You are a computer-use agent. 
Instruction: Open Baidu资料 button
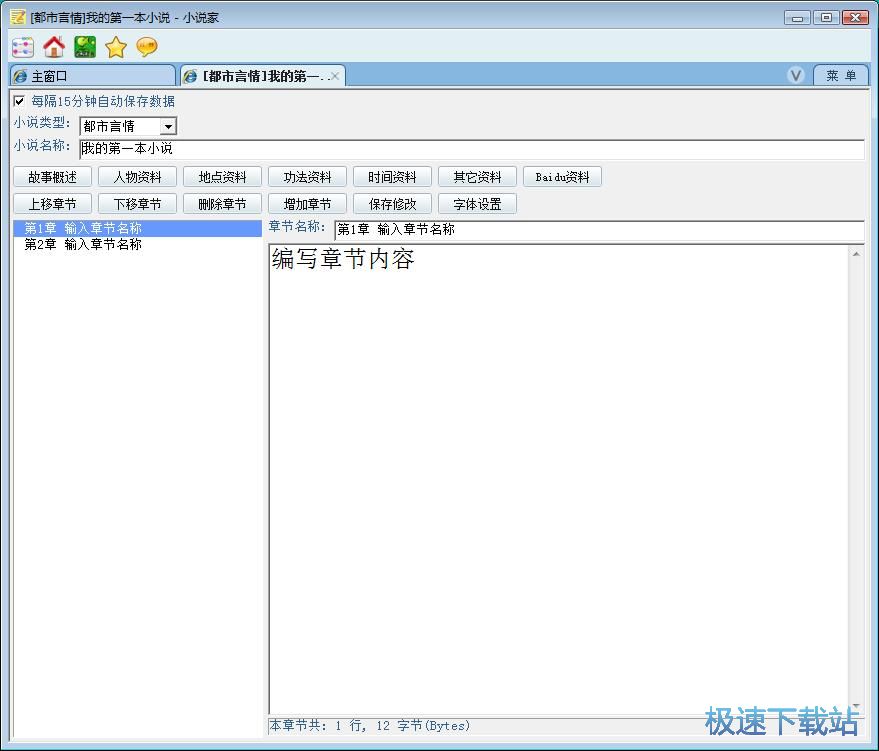click(x=562, y=177)
